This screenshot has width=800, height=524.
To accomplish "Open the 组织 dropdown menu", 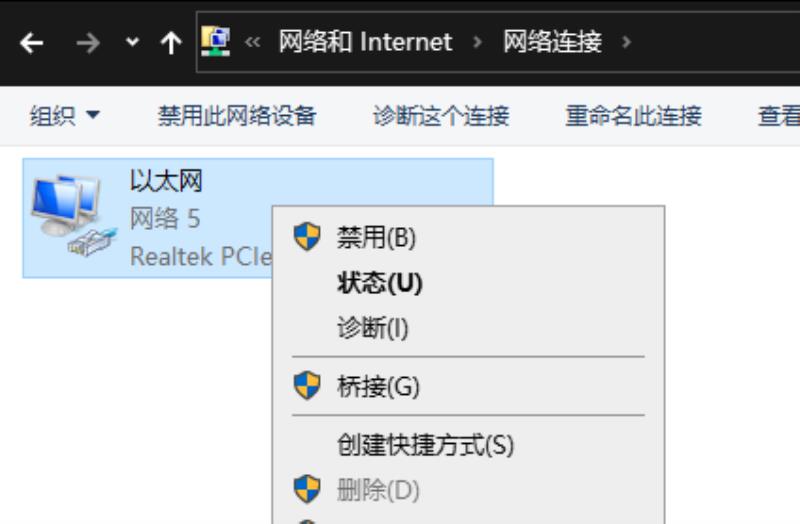I will [x=64, y=116].
